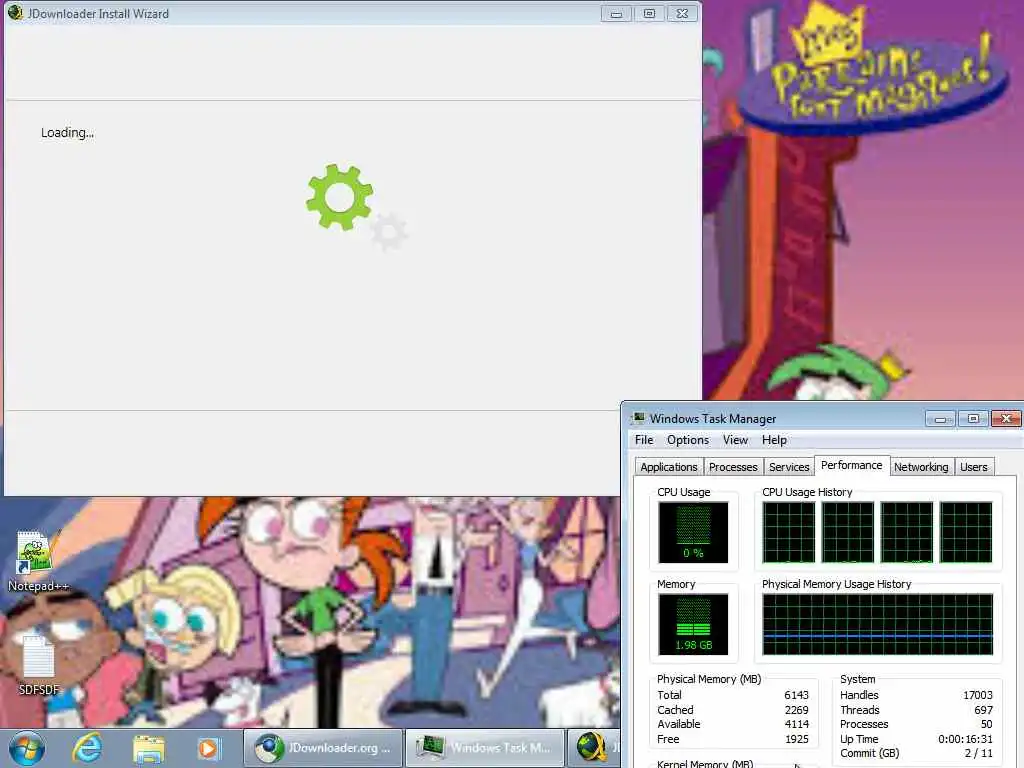Click Commit (GB) value 2 / 11
Image resolution: width=1024 pixels, height=768 pixels.
tap(978, 754)
